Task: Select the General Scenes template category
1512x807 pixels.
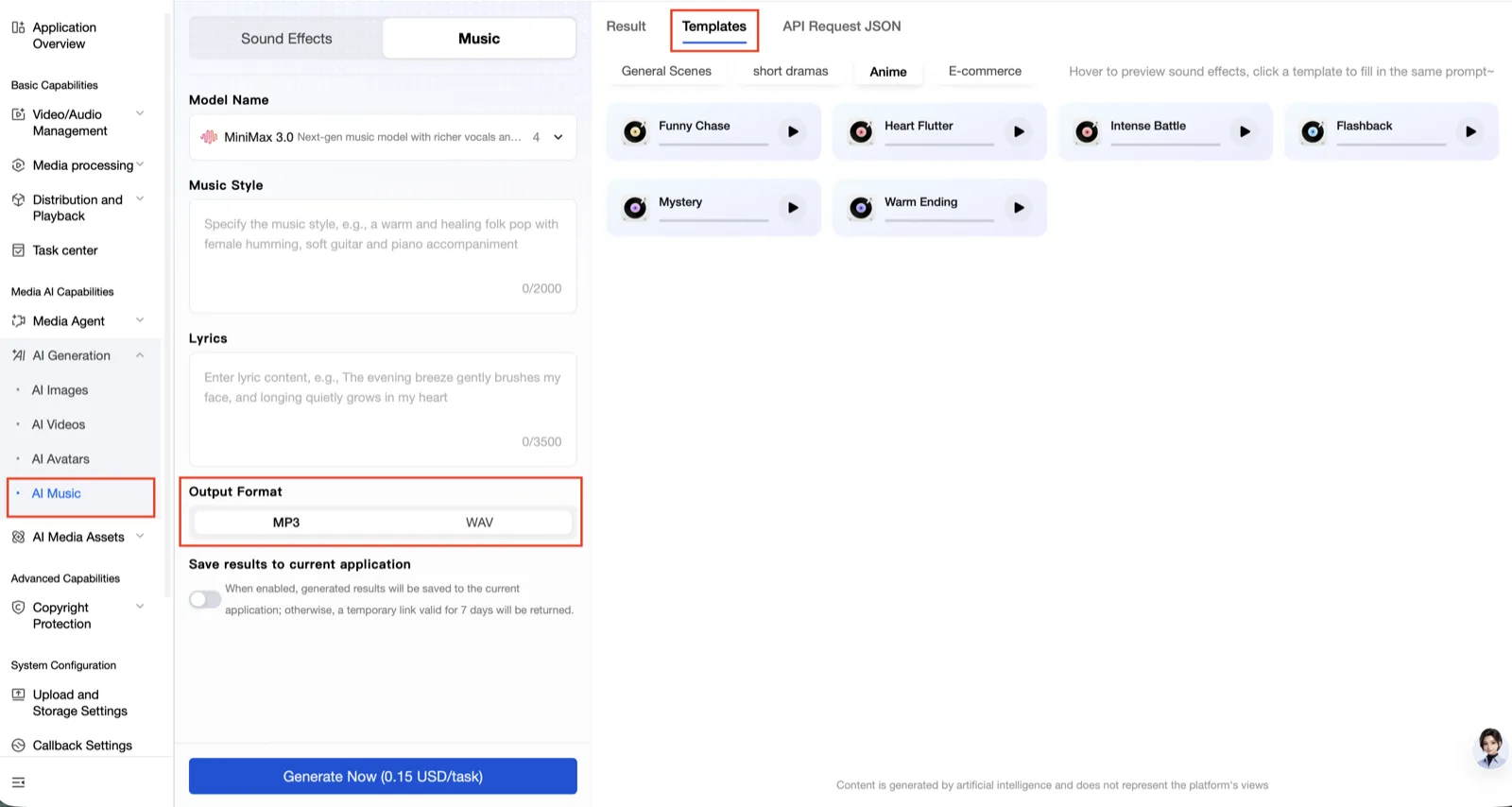Action: tap(666, 71)
